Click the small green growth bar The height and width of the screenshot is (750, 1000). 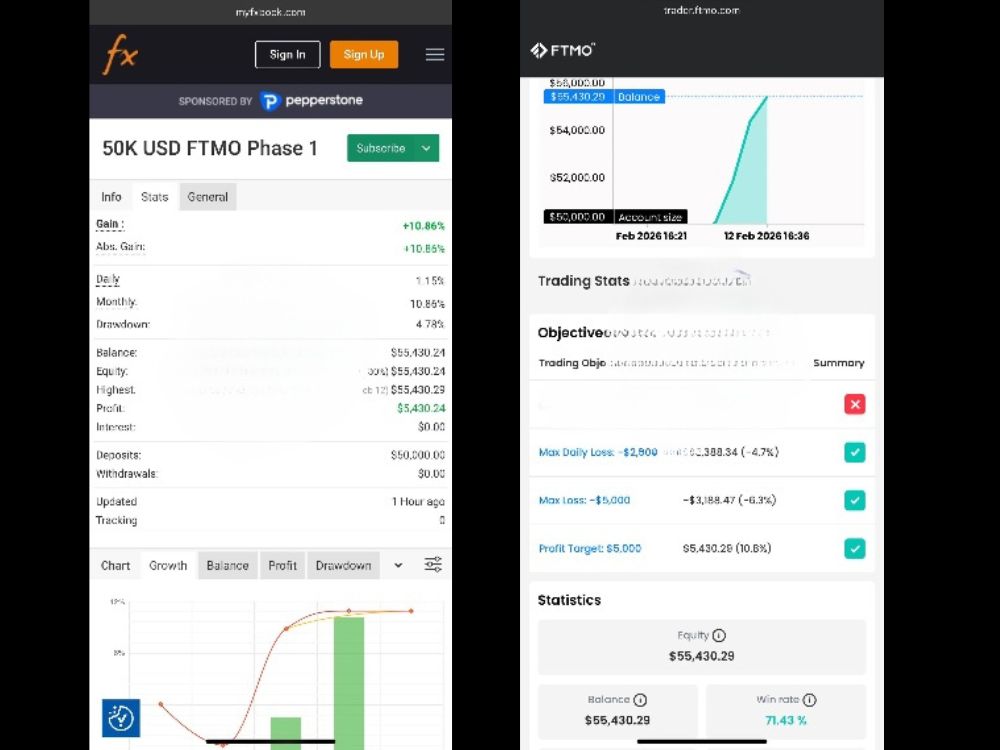click(x=286, y=733)
